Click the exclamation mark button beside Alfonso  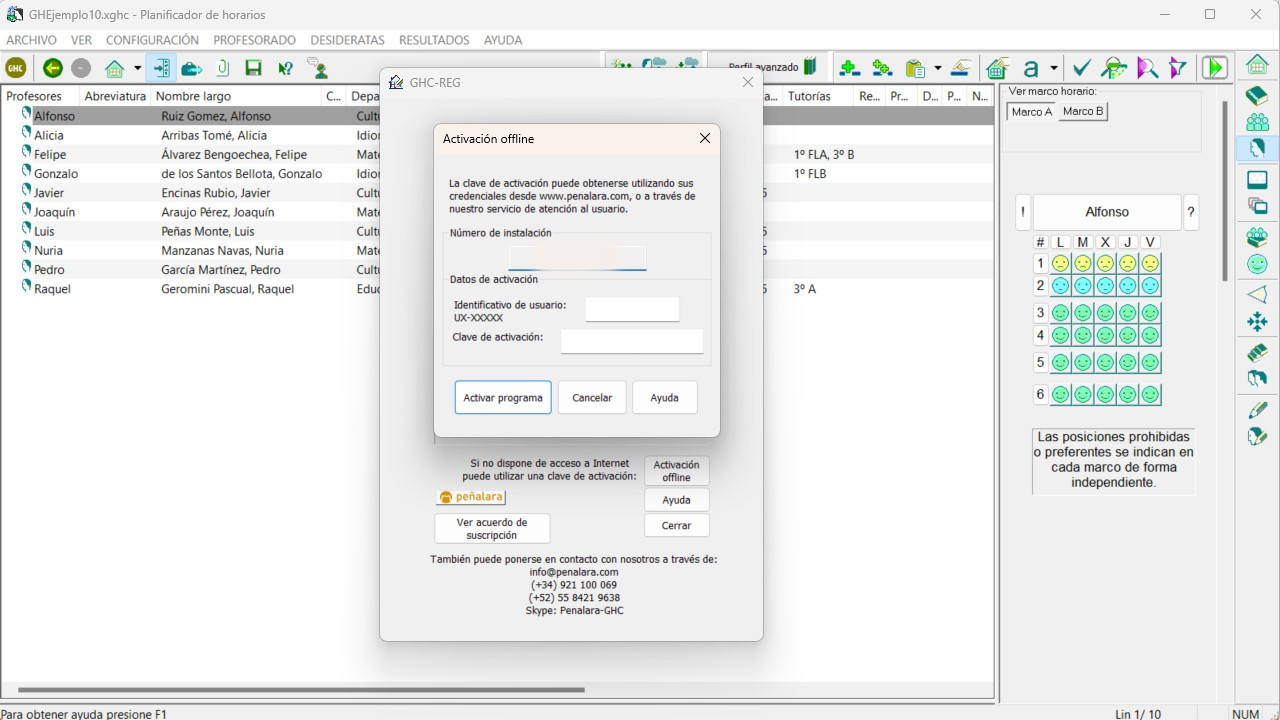(x=1023, y=212)
